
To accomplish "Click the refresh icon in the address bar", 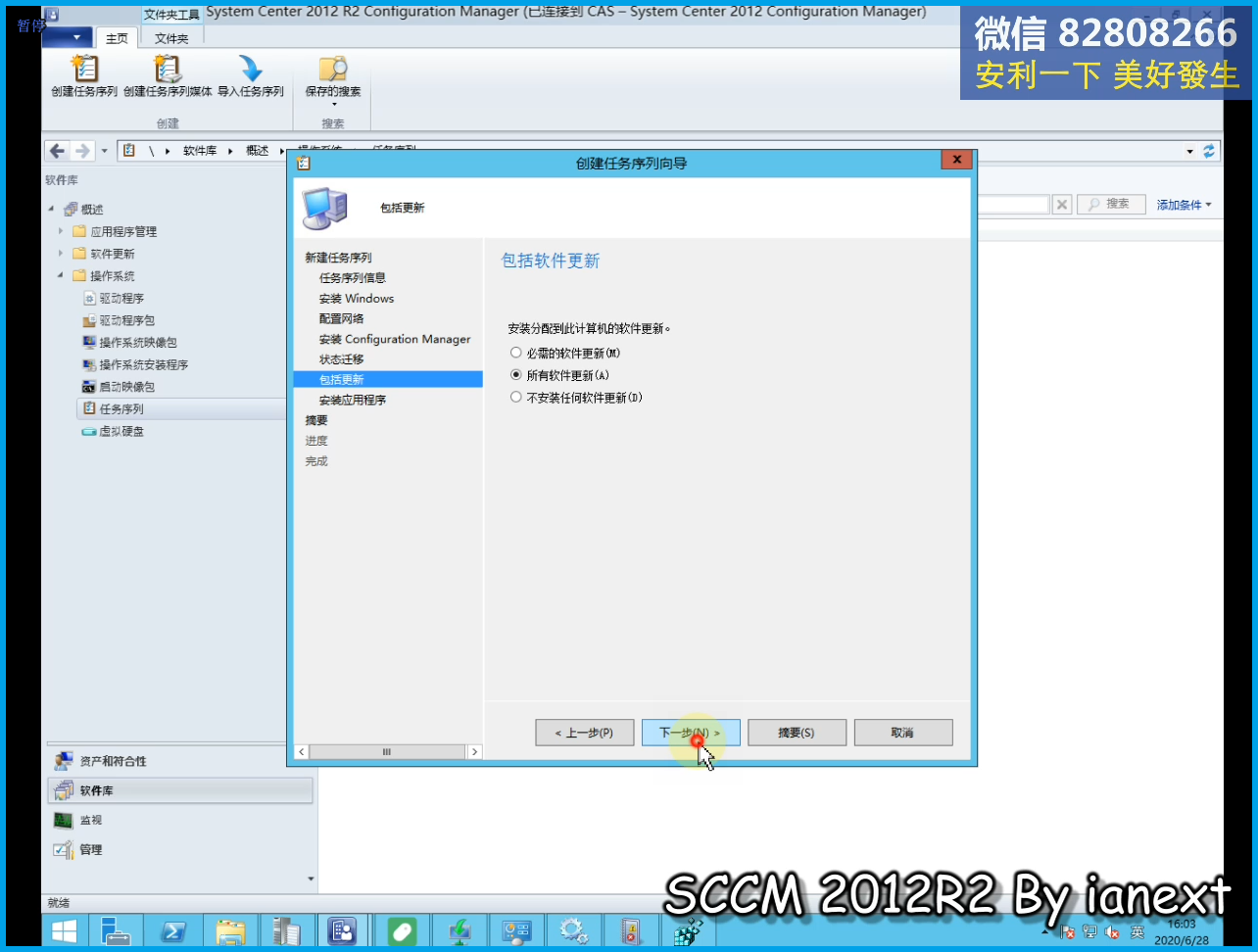I will point(1209,151).
